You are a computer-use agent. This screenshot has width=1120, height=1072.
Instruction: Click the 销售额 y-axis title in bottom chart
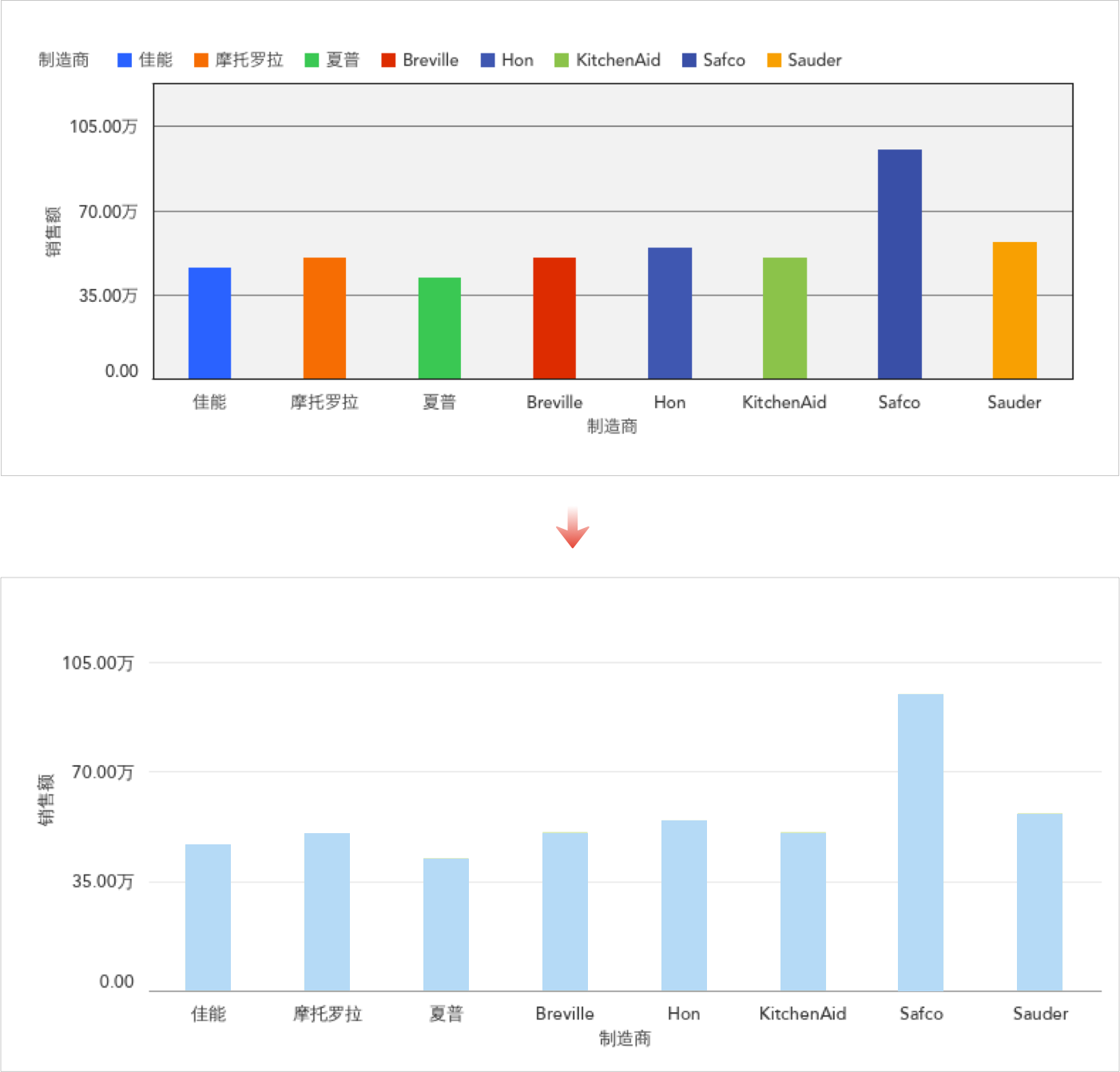tap(46, 800)
